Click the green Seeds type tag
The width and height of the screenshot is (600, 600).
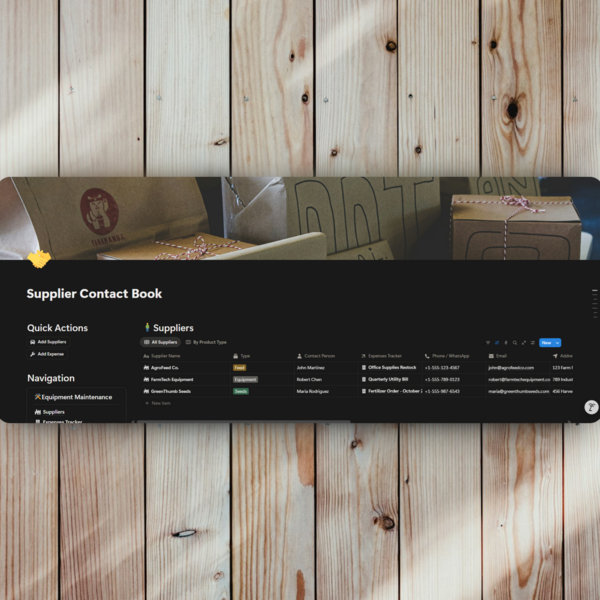pos(241,391)
